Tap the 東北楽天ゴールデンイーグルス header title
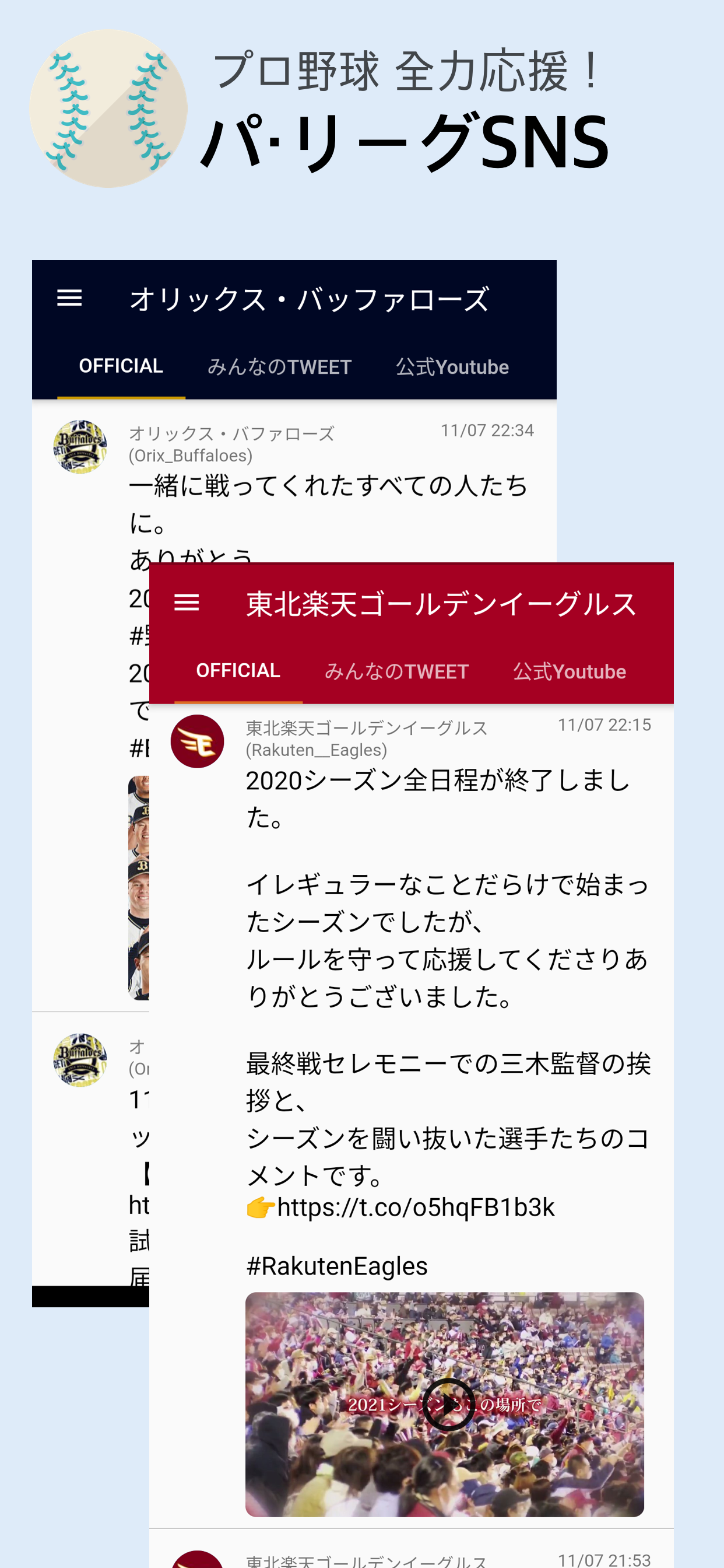The height and width of the screenshot is (1568, 724). tap(441, 604)
